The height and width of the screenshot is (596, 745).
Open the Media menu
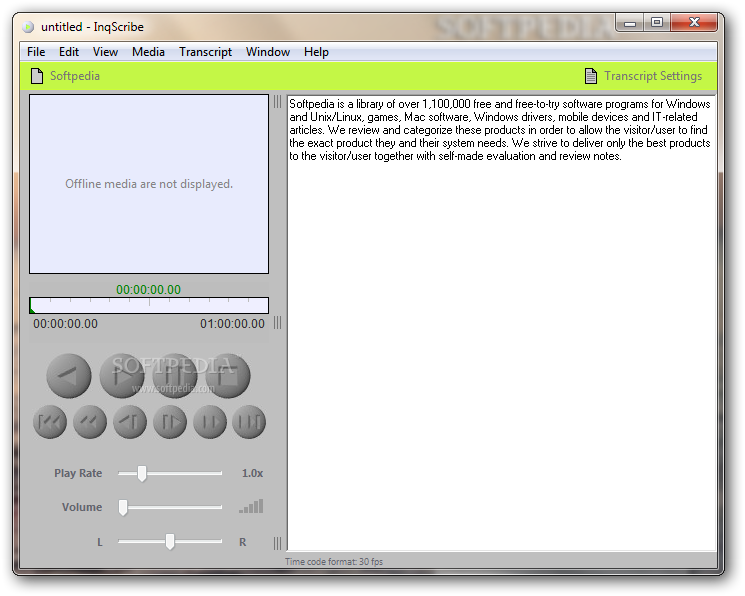tap(148, 52)
